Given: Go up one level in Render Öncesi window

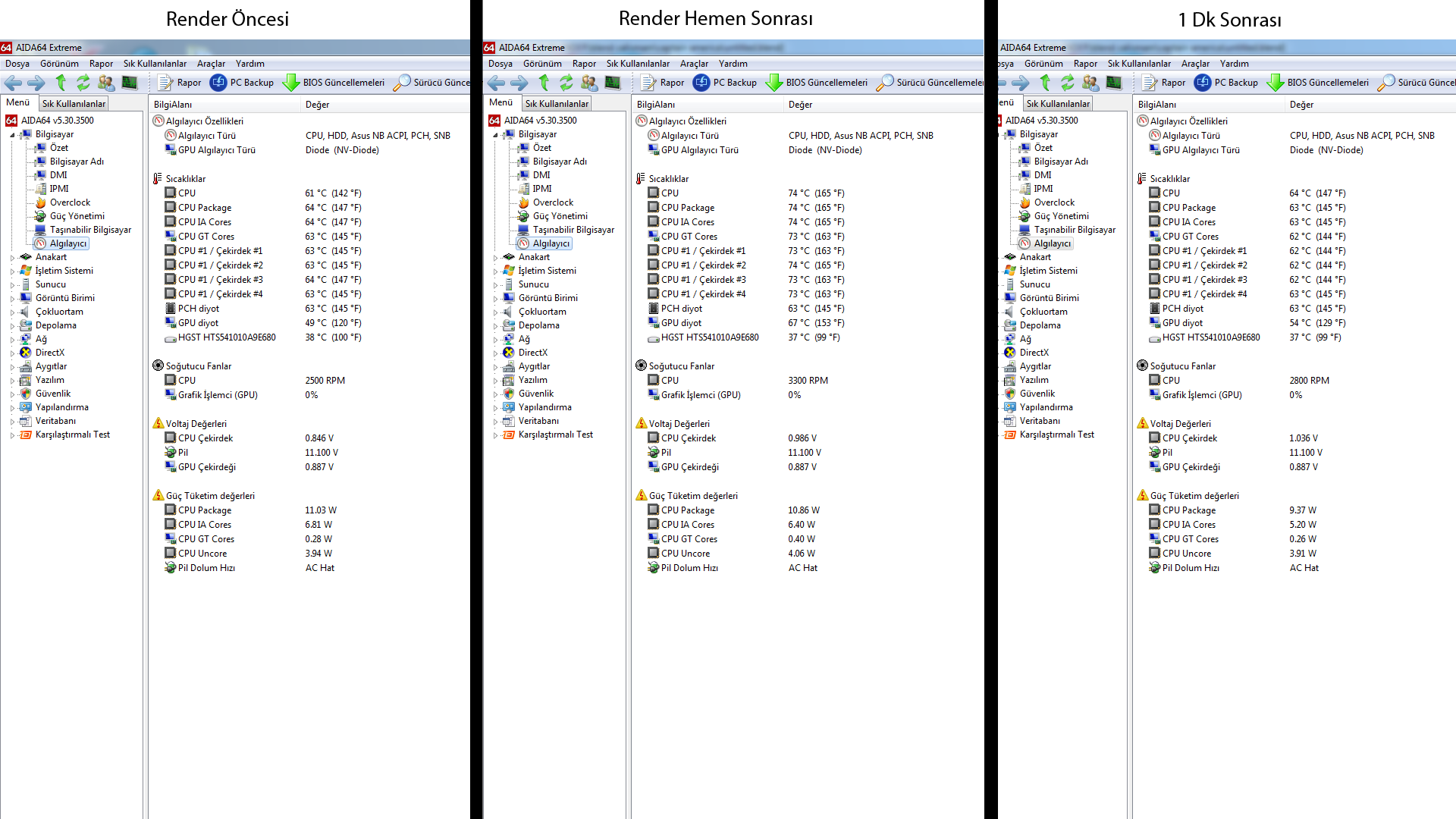Looking at the screenshot, I should 61,83.
